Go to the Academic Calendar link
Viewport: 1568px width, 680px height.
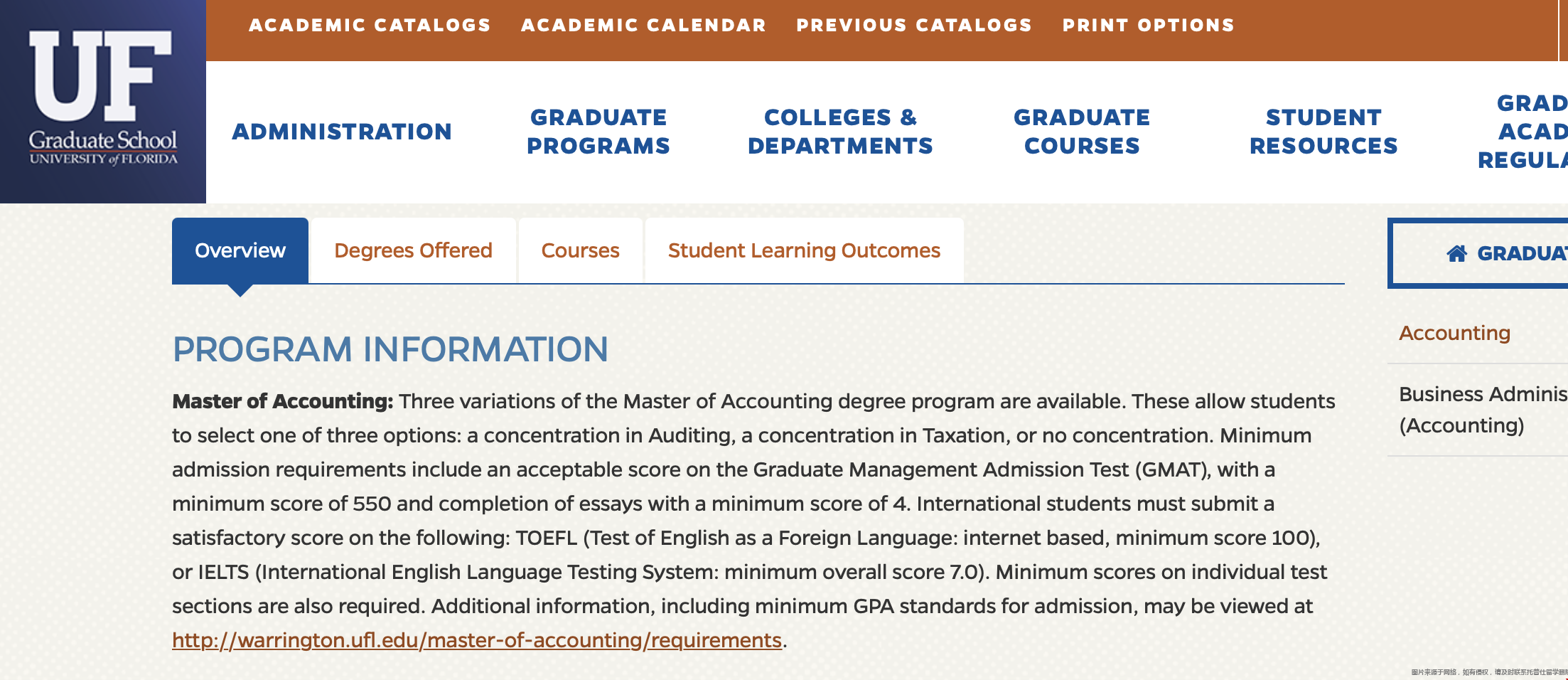643,26
